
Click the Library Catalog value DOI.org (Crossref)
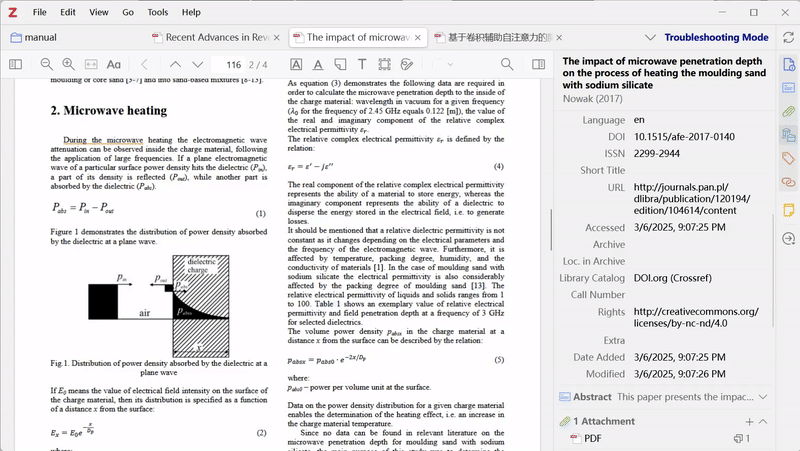coord(672,278)
